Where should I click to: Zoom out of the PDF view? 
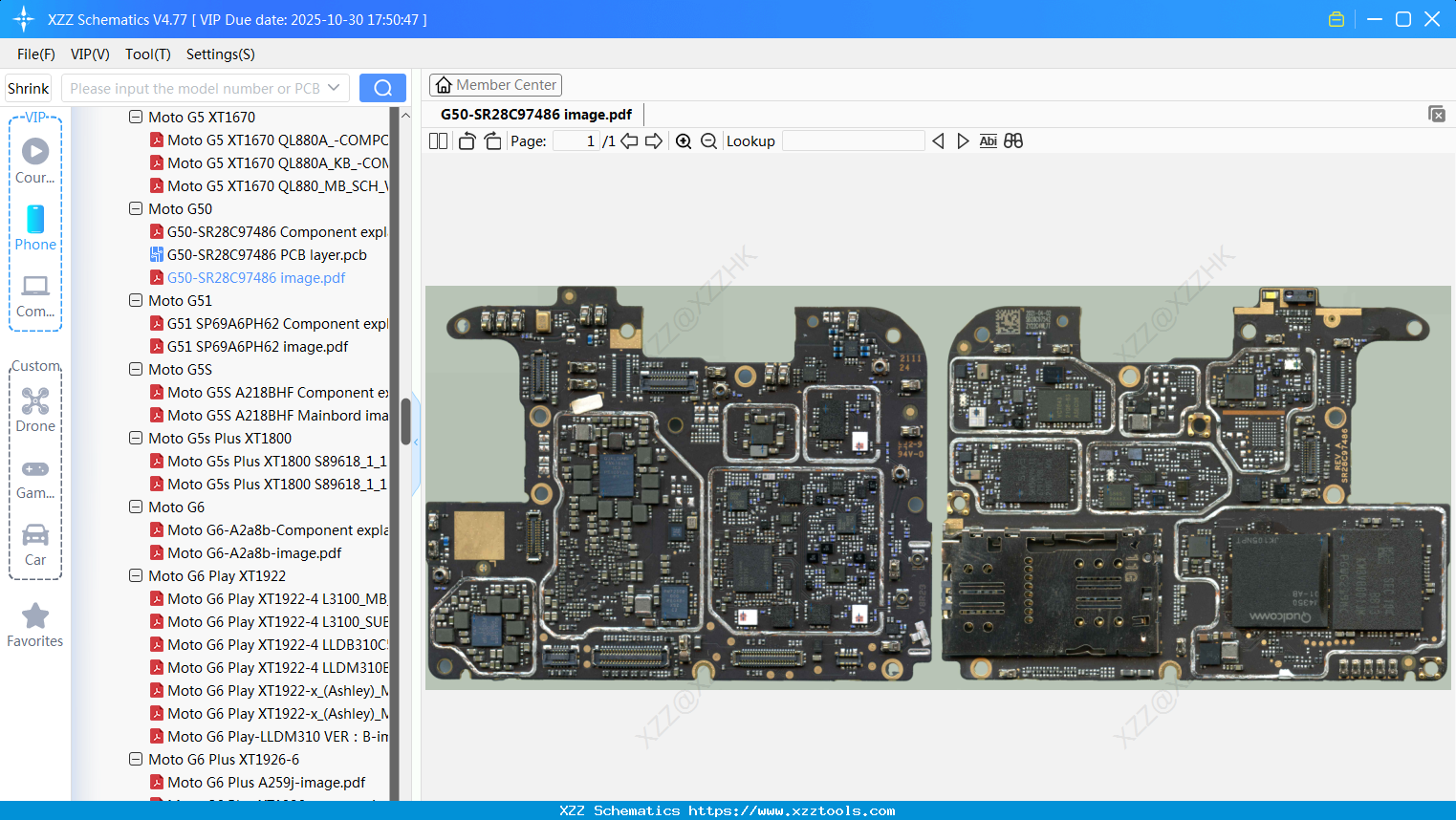pos(708,140)
